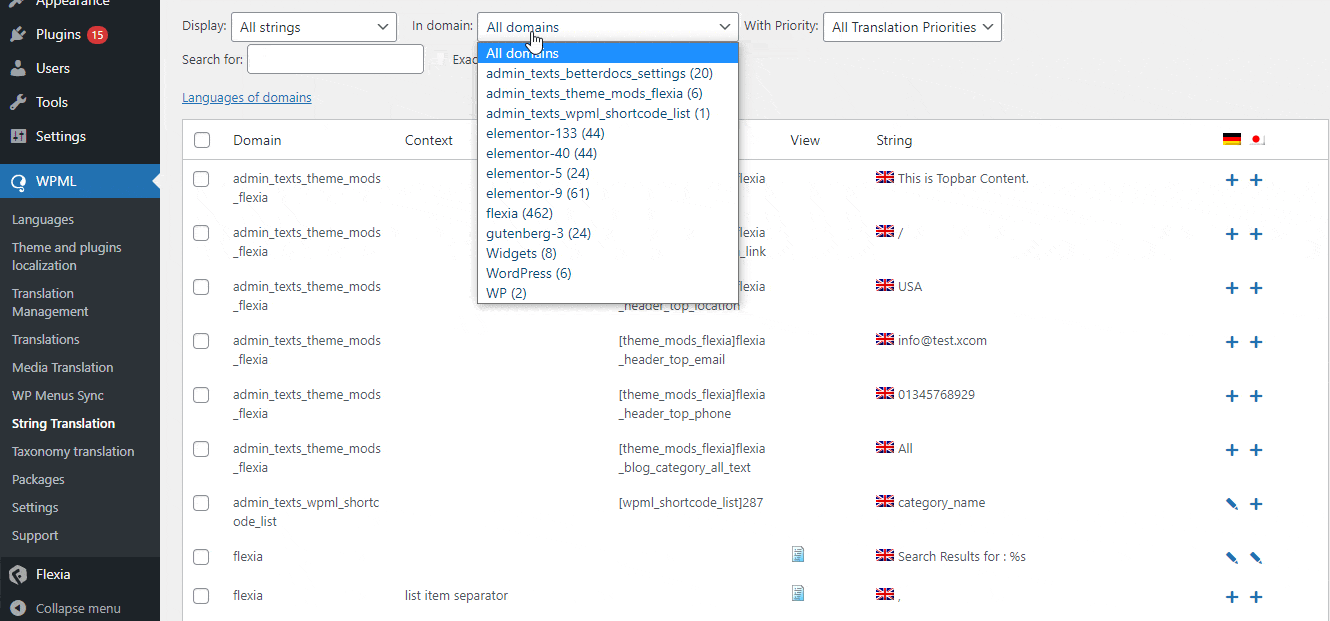This screenshot has width=1330, height=621.
Task: Go to WPML Languages submenu
Action: click(43, 220)
